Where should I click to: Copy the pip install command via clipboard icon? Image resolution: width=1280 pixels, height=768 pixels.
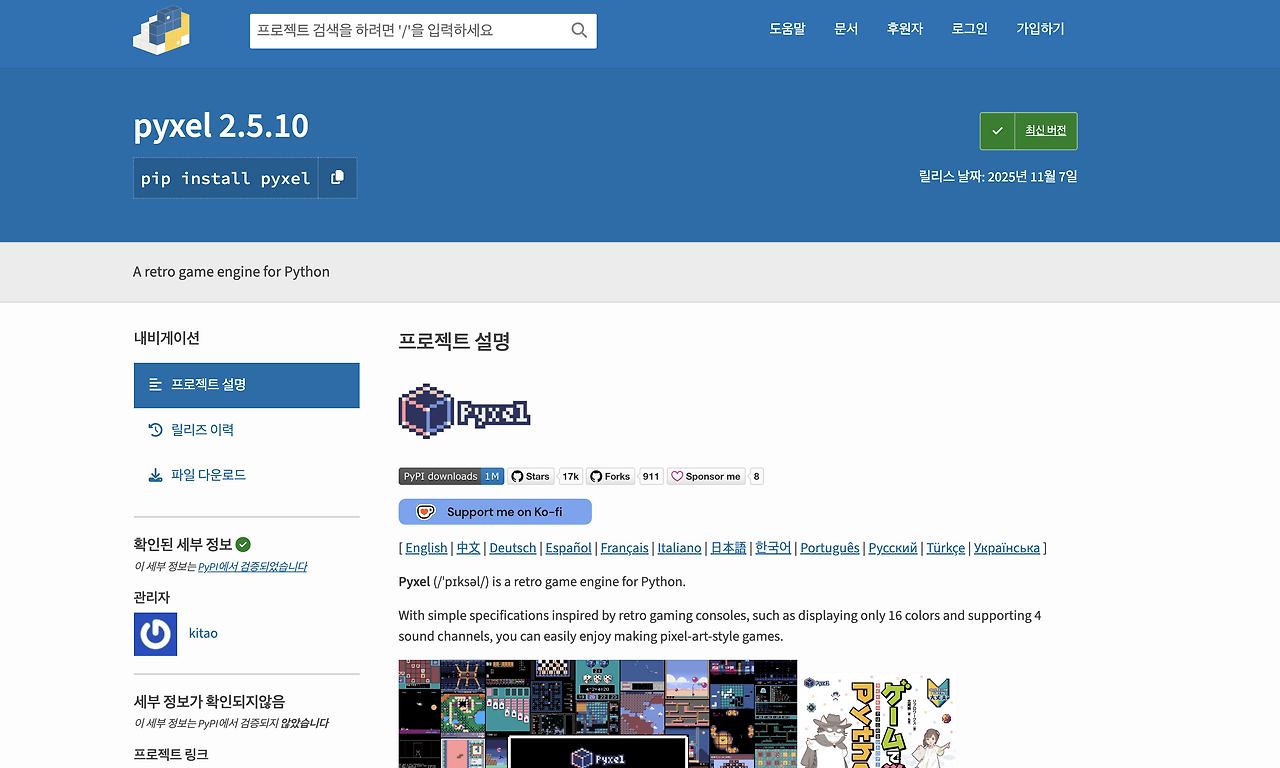tap(337, 178)
